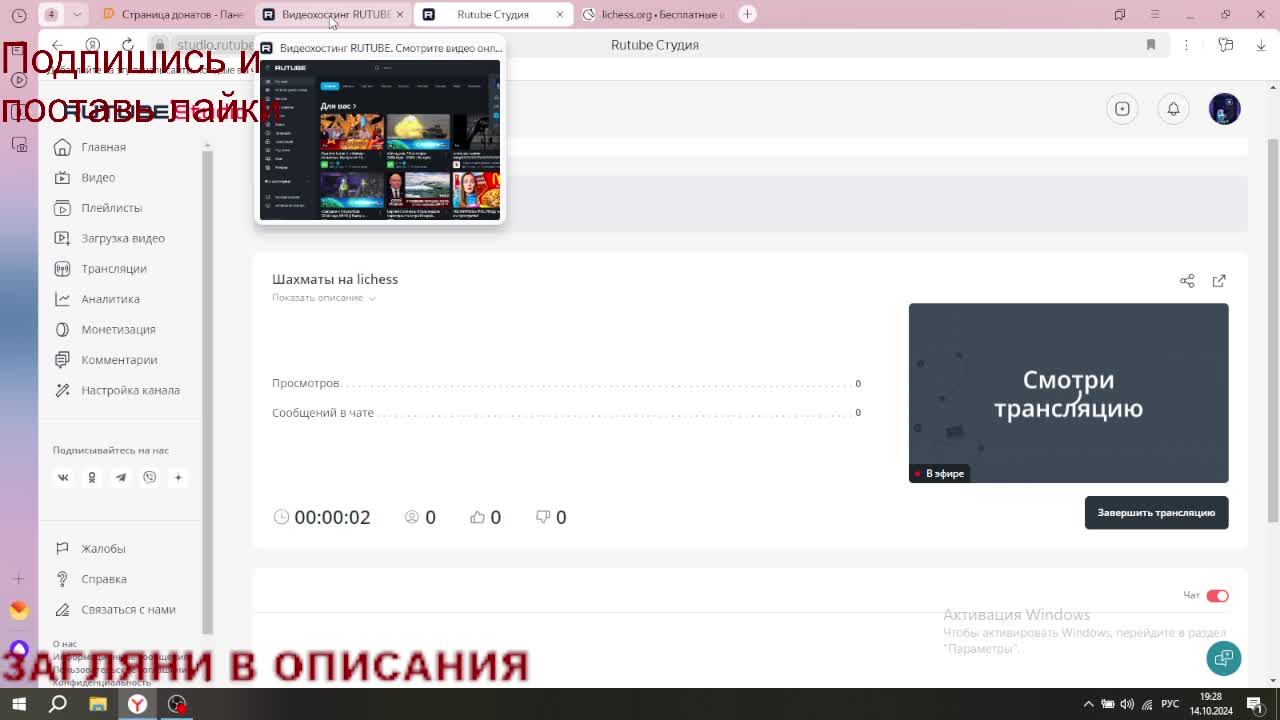Open the browser extensions icon

pos(1226,45)
